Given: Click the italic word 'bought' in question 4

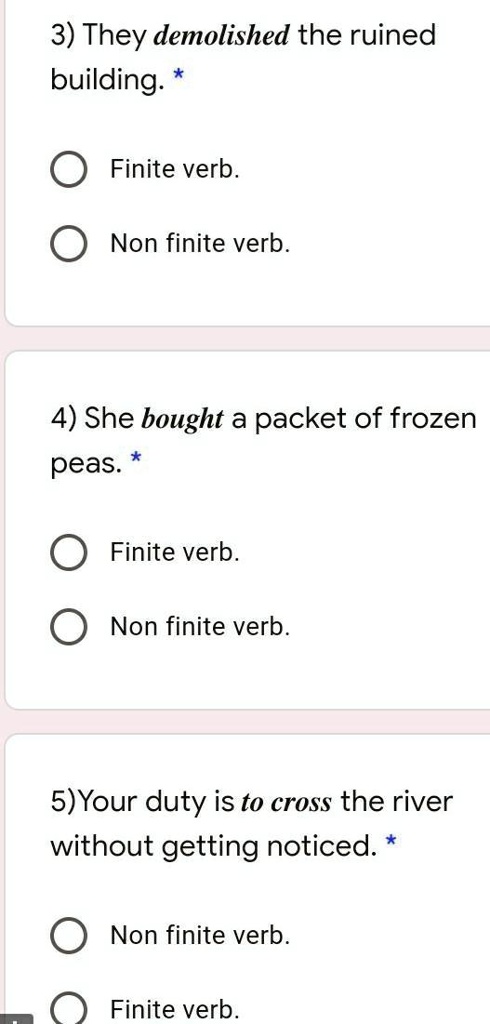Looking at the screenshot, I should pos(182,419).
